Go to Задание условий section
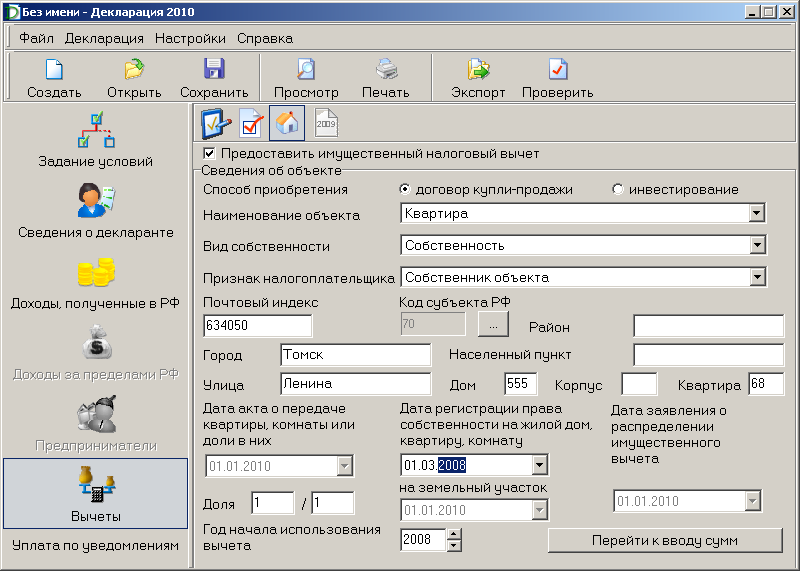The image size is (800, 571). pyautogui.click(x=96, y=139)
